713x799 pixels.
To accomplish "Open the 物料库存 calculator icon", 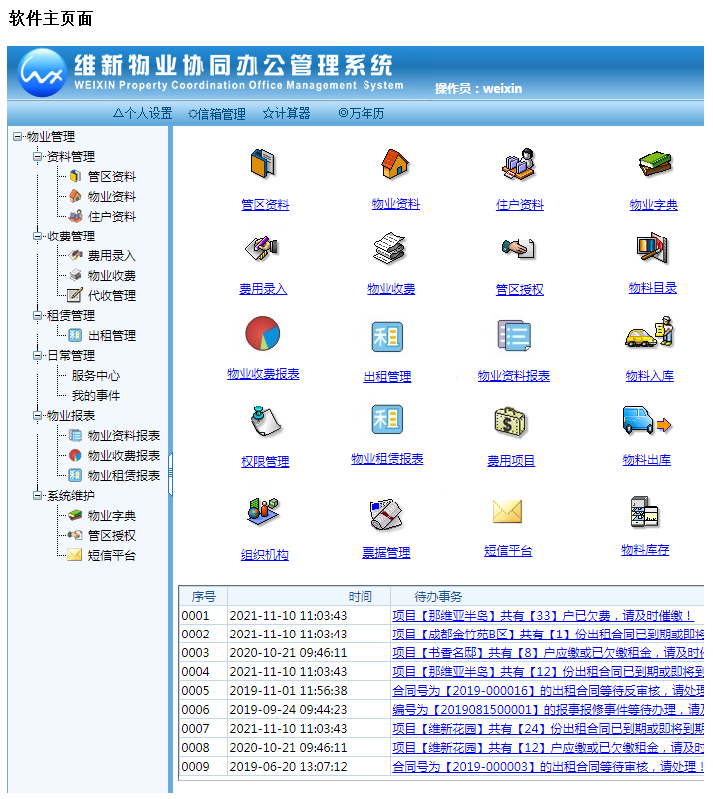I will [645, 512].
